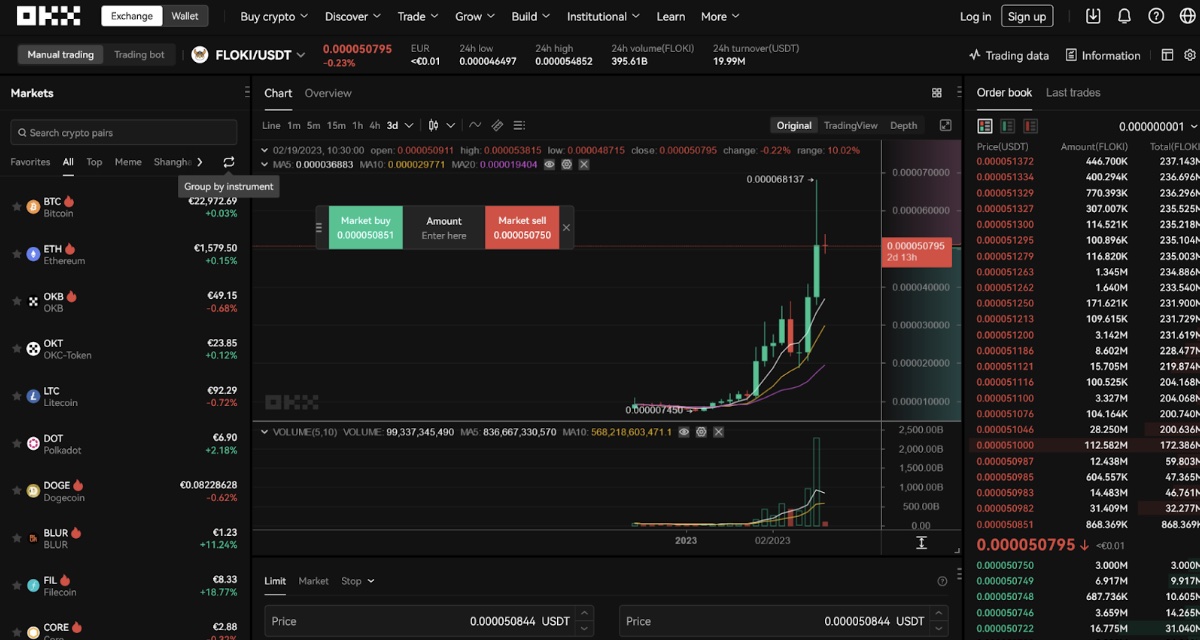
Task: Switch to Wallet mode
Action: [x=185, y=16]
